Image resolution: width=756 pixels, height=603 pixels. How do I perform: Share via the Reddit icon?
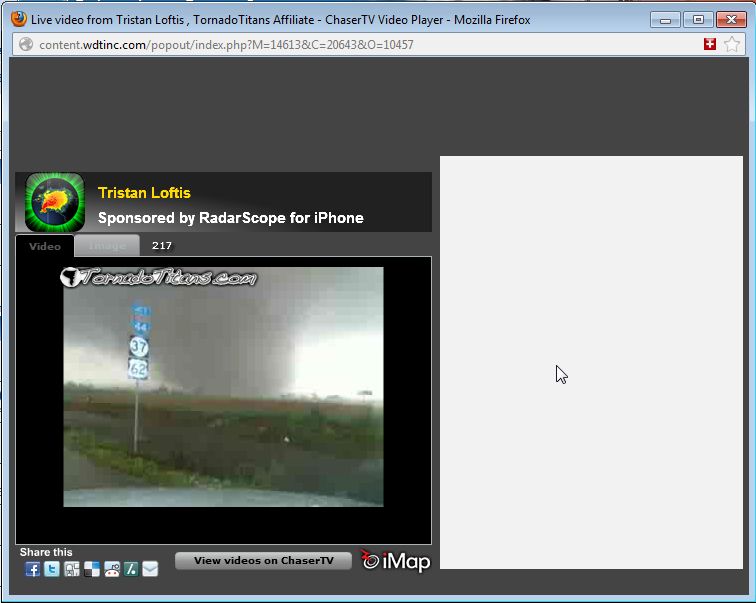pos(111,569)
